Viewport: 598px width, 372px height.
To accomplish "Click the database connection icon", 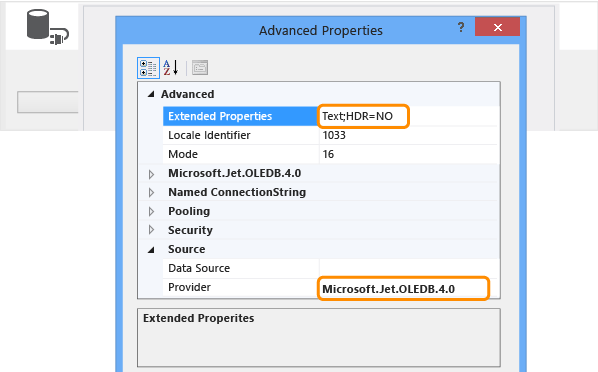I will [x=47, y=27].
